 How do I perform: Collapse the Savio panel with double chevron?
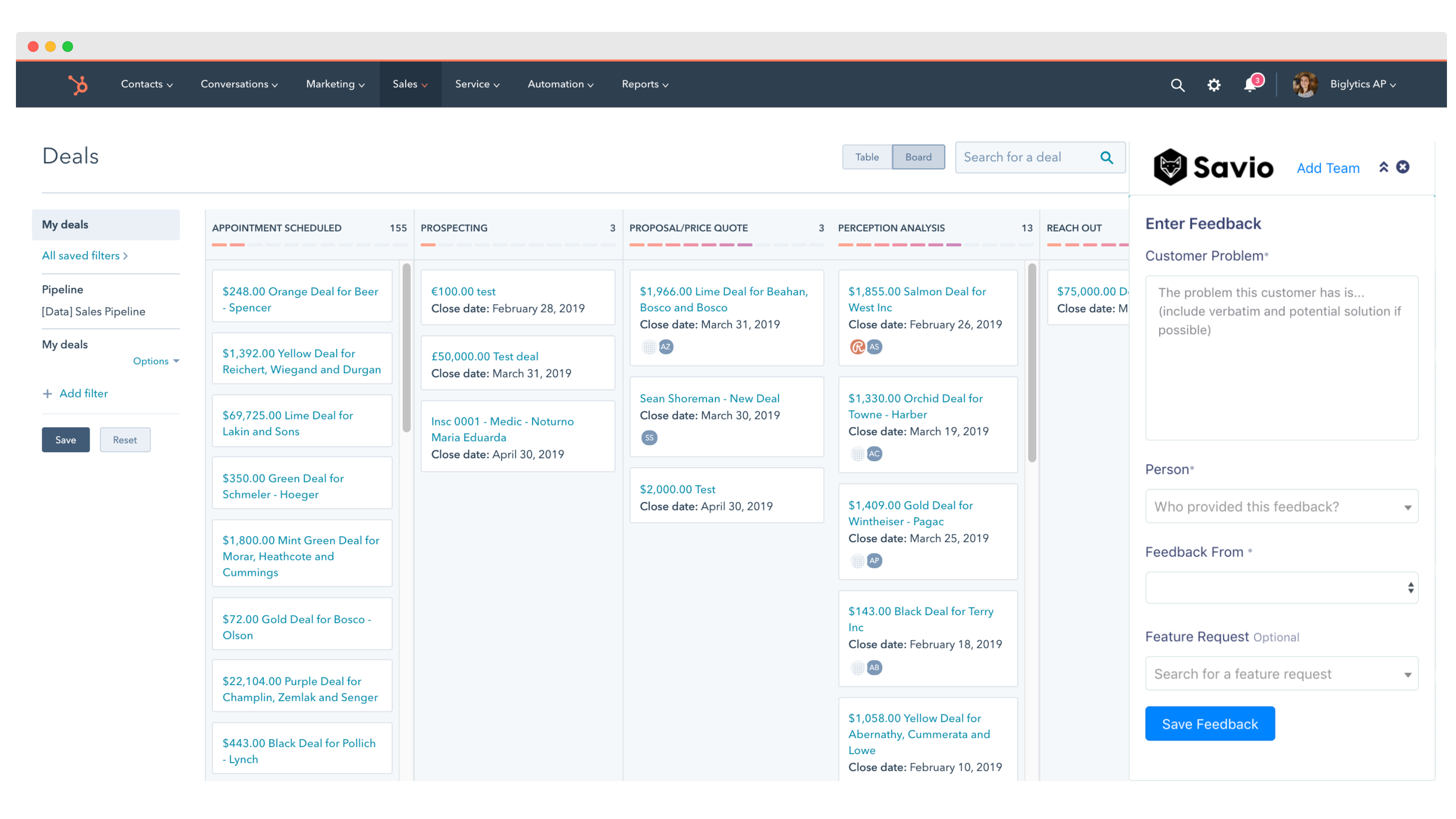coord(1383,167)
